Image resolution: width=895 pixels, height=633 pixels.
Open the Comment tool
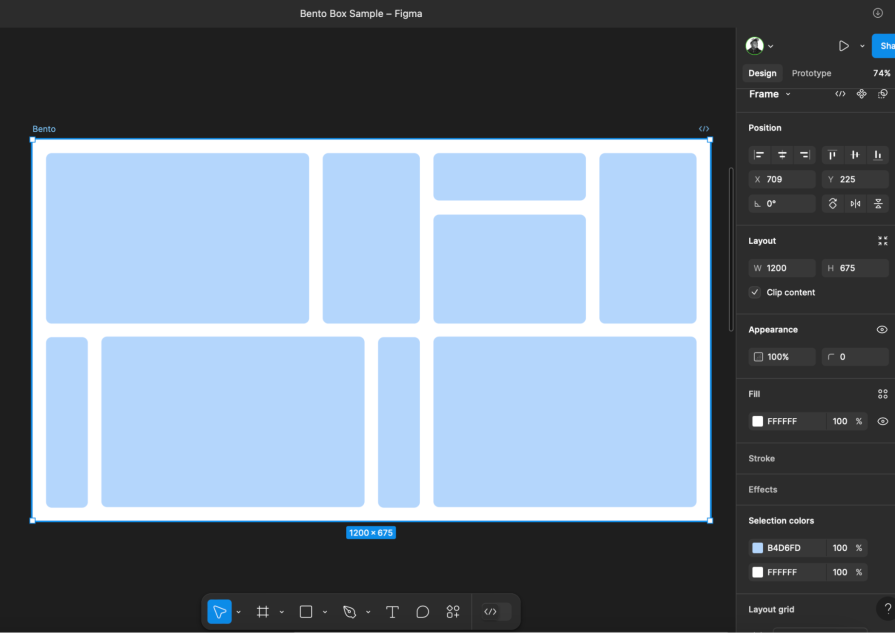(422, 611)
